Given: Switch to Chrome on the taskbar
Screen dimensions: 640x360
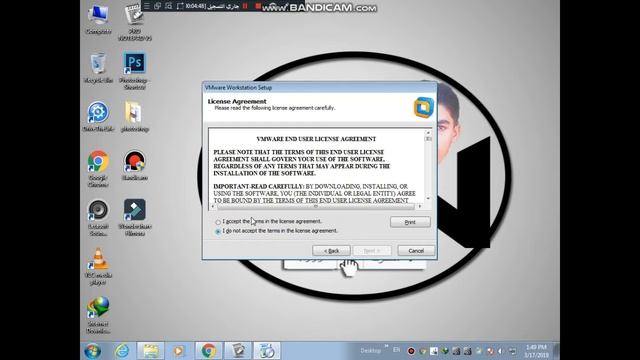Looking at the screenshot, I should pyautogui.click(x=209, y=351).
